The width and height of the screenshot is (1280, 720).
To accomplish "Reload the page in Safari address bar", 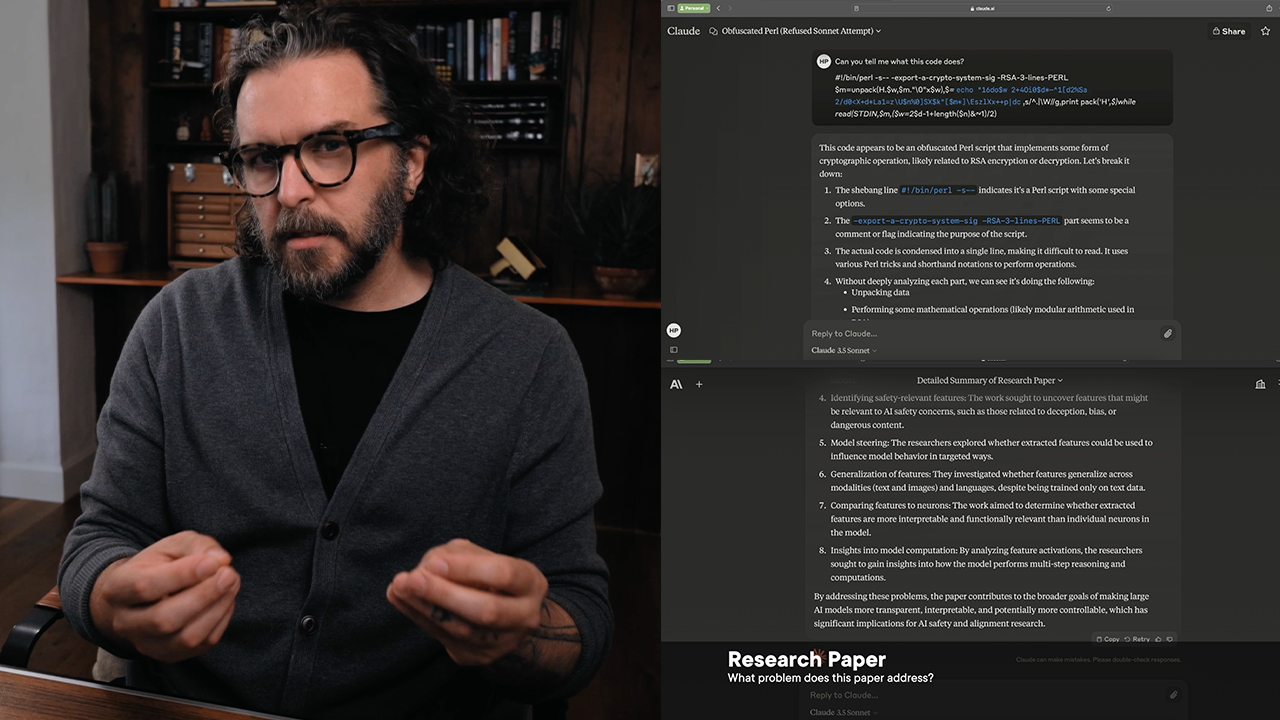I will coord(1108,8).
